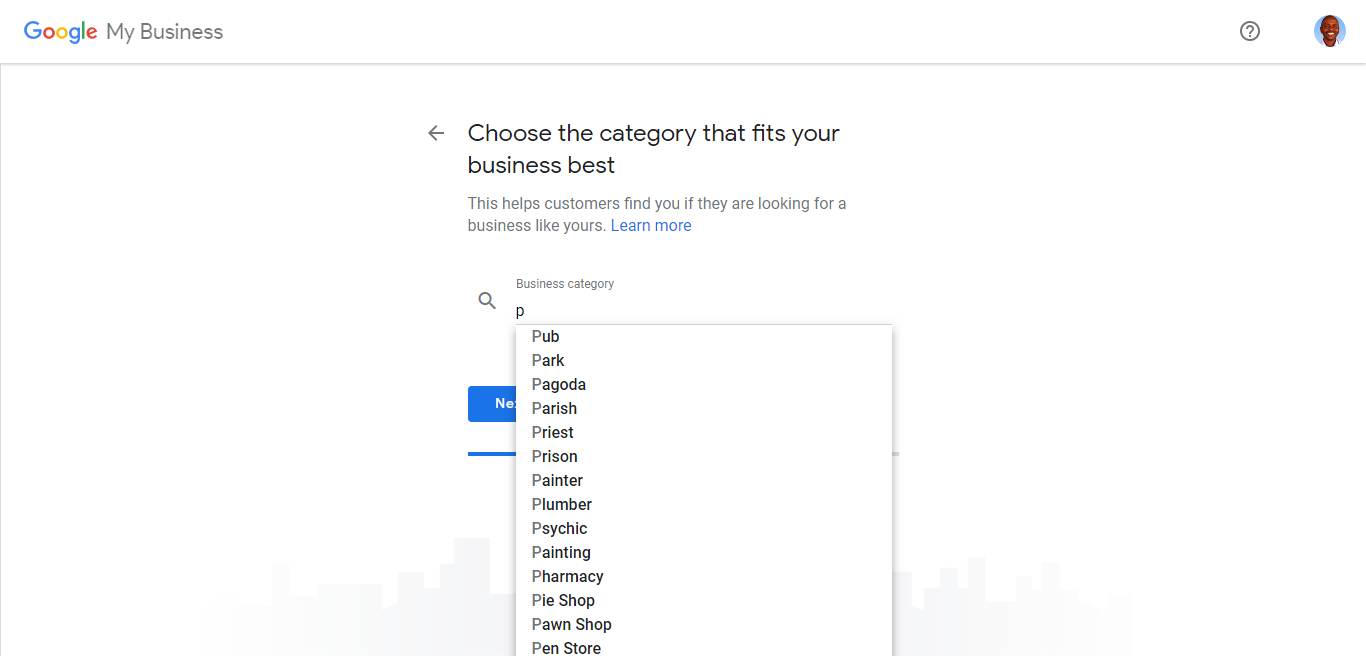This screenshot has width=1366, height=656.
Task: Select Pub from the suggestions
Action: tap(704, 336)
